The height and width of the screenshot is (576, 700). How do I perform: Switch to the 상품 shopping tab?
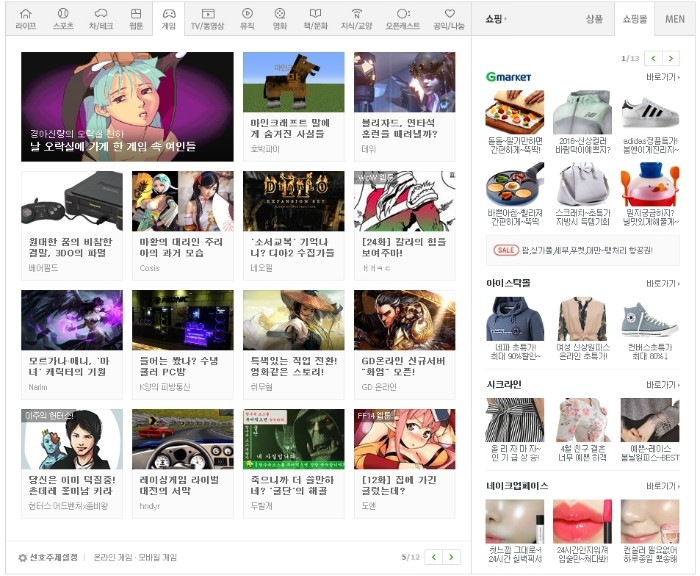[594, 19]
